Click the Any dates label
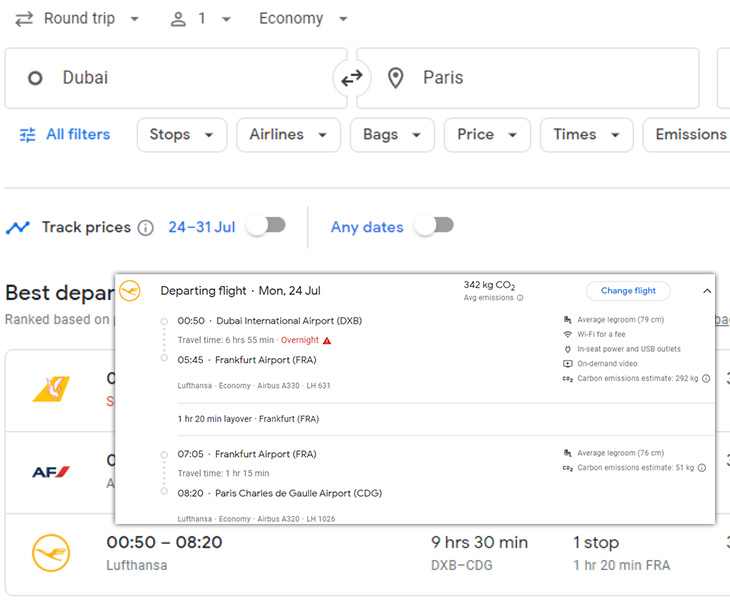 click(x=367, y=227)
